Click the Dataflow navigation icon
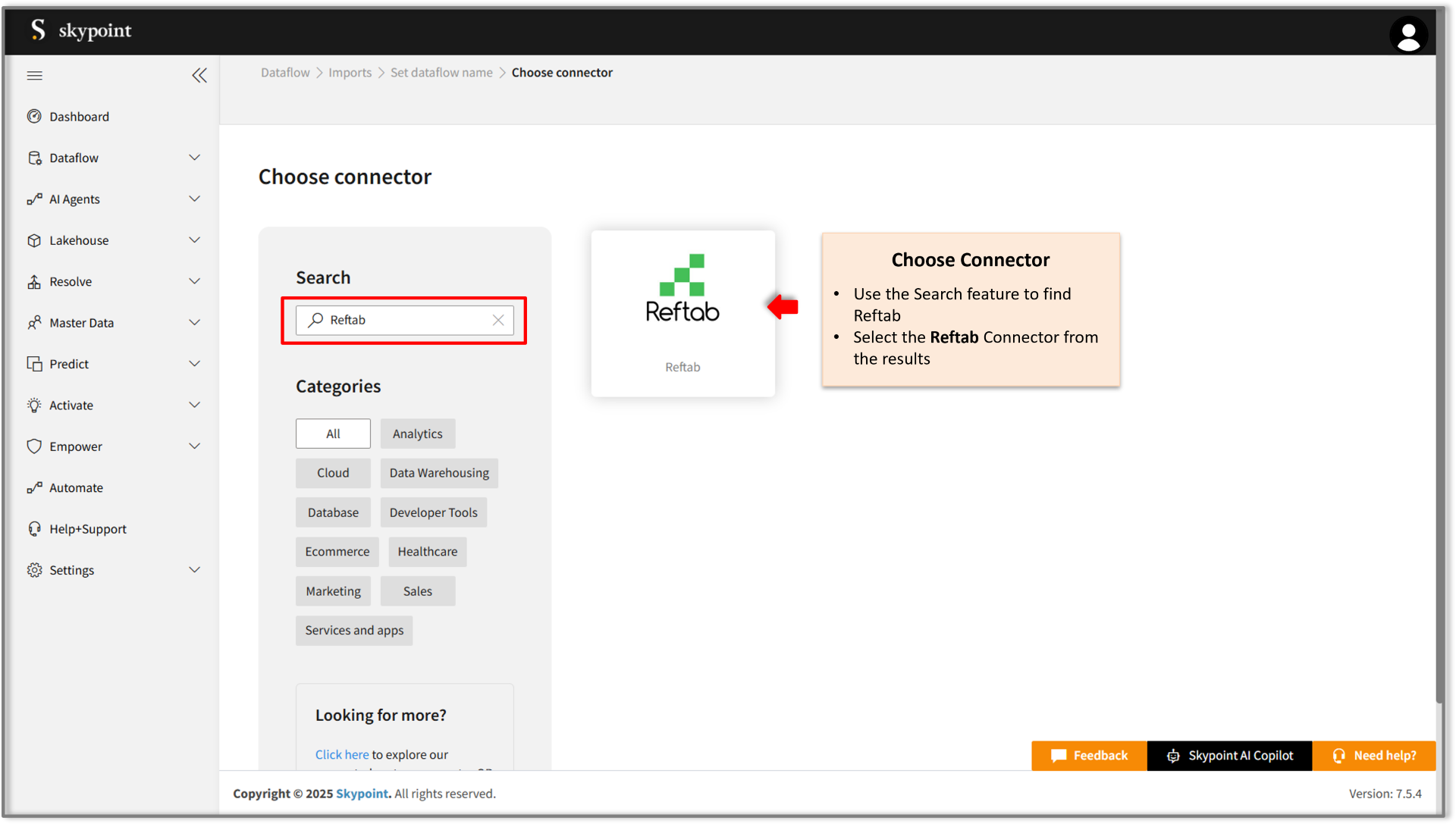 (x=33, y=158)
